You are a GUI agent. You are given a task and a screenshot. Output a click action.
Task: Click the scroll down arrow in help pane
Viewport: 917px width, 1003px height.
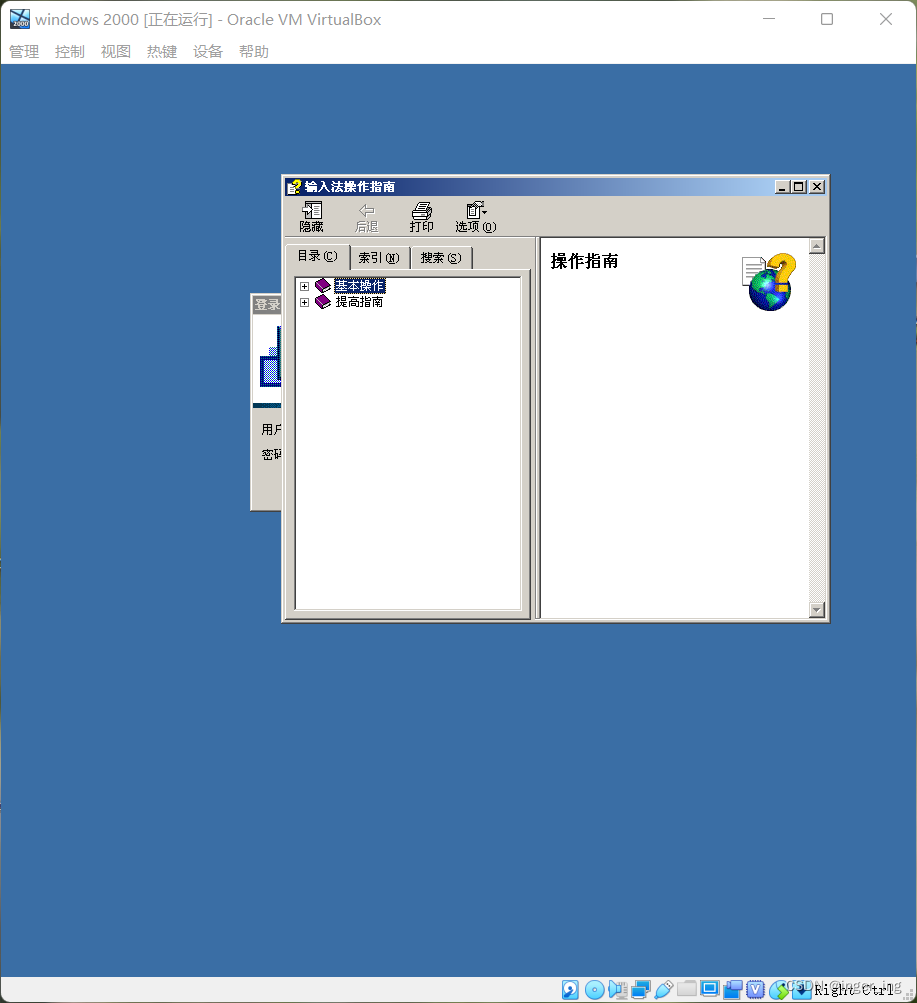pos(817,610)
